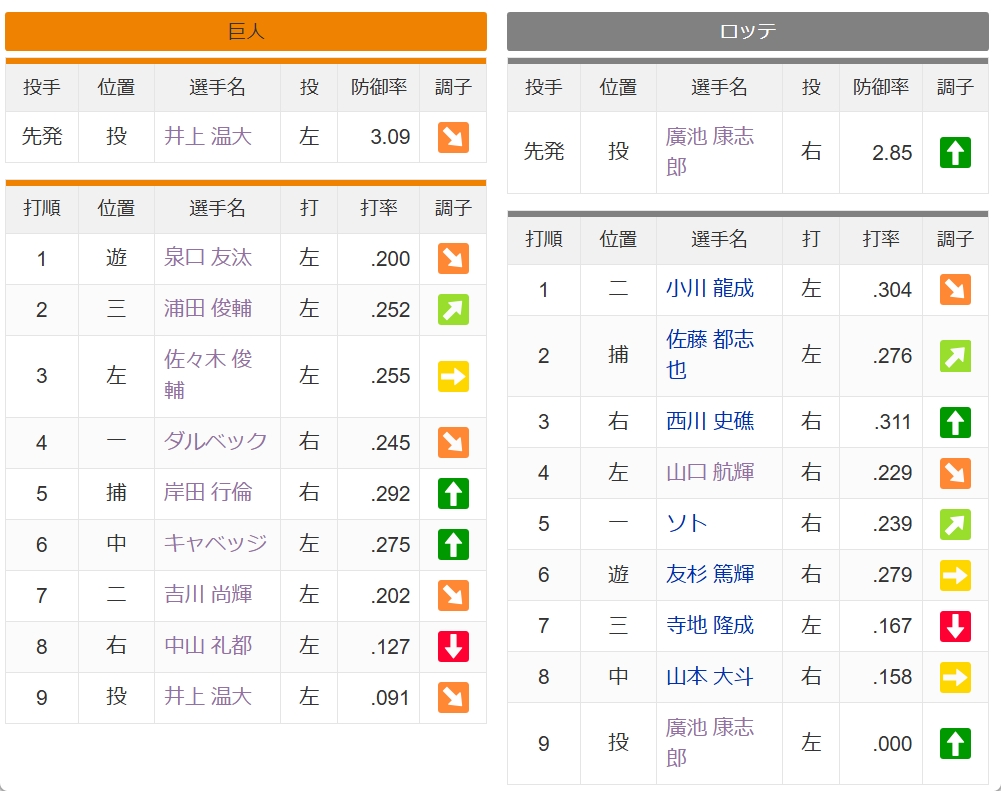Click the .127 batting average cell

(x=379, y=647)
